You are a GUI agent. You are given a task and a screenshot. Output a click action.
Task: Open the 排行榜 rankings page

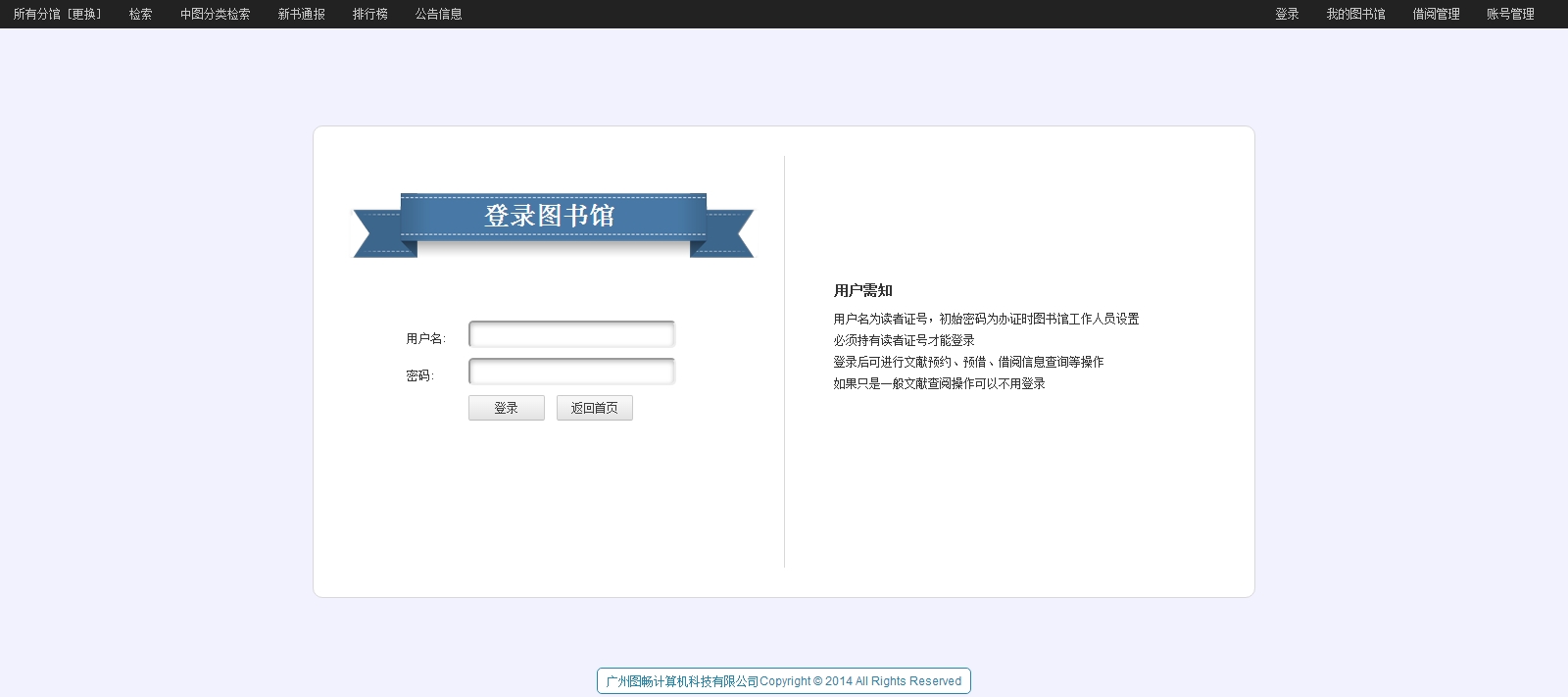pos(369,14)
